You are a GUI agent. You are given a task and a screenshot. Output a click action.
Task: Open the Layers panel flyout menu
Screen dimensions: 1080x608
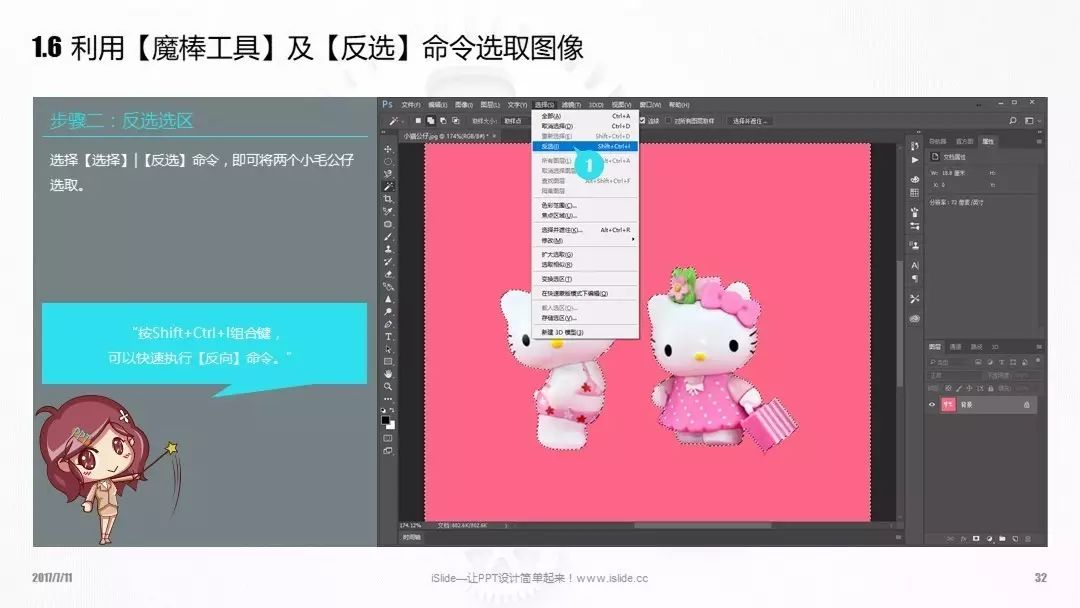[1039, 346]
